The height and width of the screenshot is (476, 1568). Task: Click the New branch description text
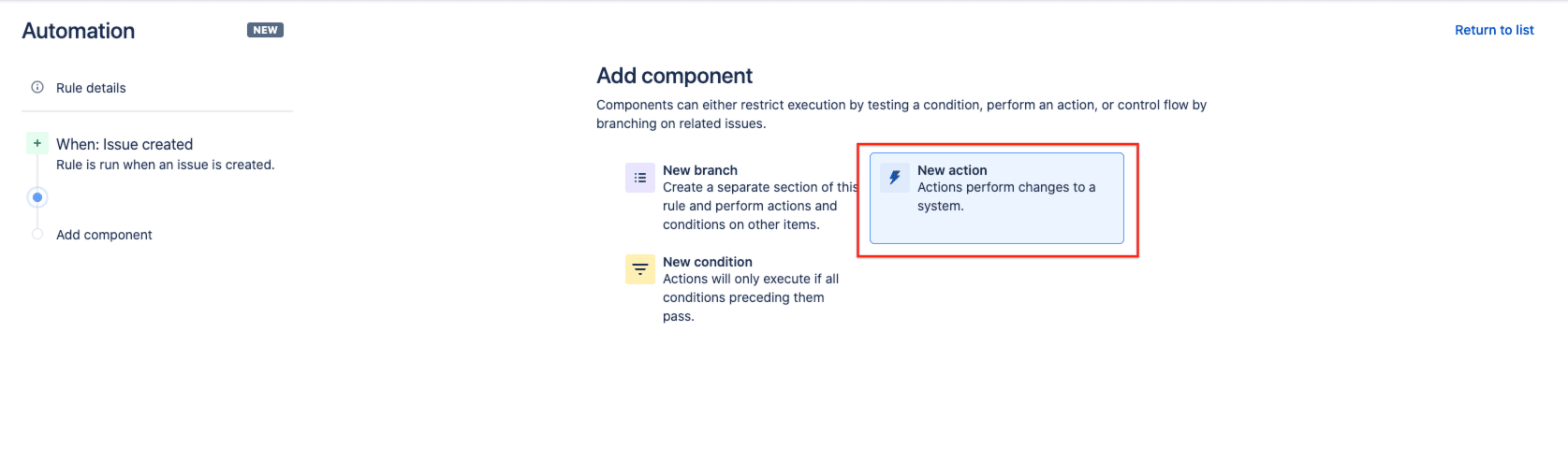pos(760,206)
